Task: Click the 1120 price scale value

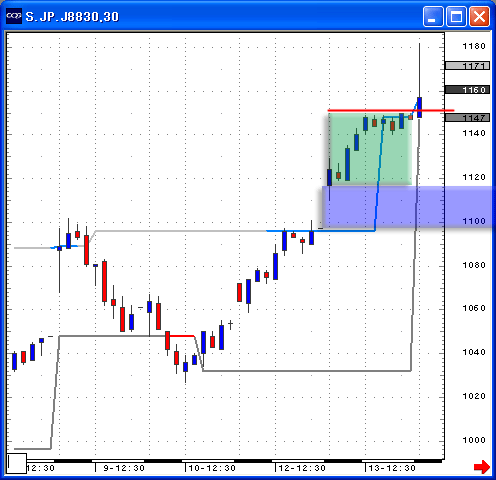Action: [x=474, y=177]
